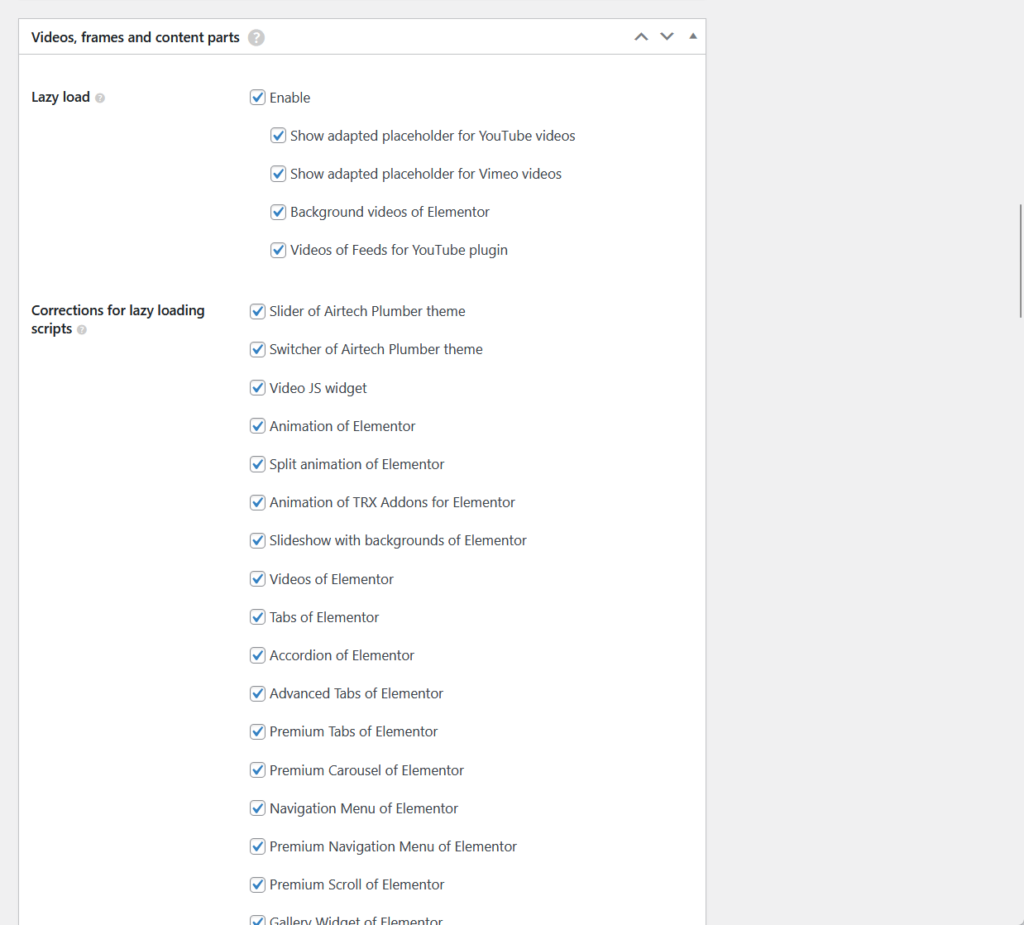
Task: Uncheck Show adapted placeholder for YouTube videos
Action: pyautogui.click(x=278, y=135)
